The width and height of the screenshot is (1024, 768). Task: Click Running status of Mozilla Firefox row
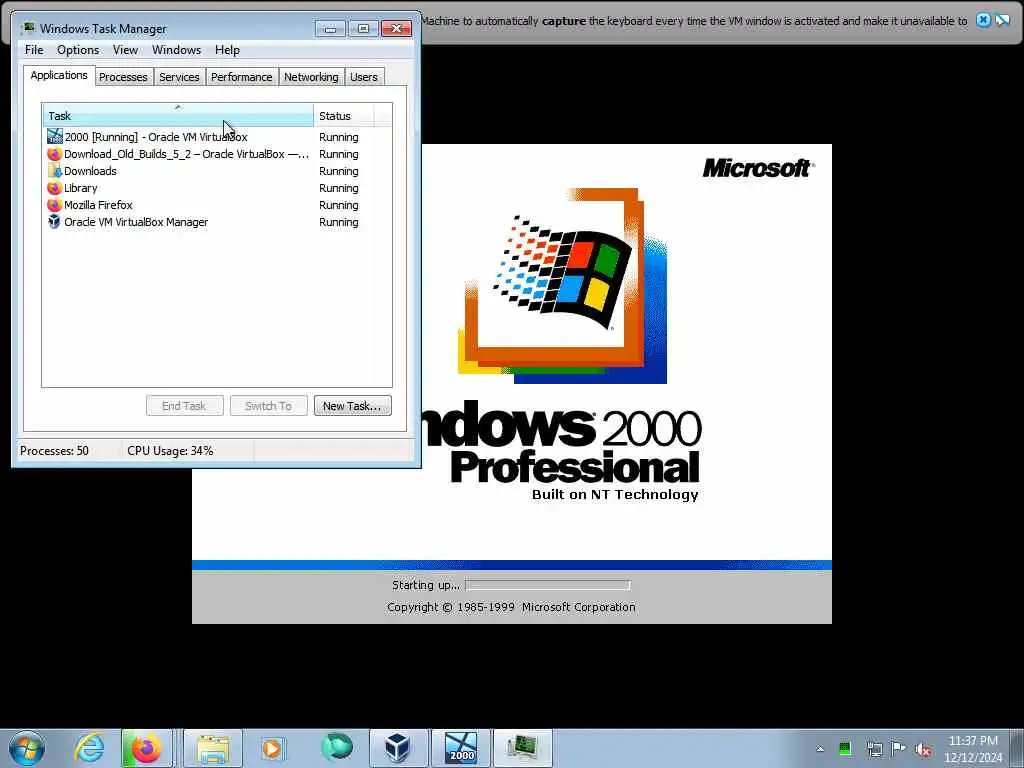[338, 205]
